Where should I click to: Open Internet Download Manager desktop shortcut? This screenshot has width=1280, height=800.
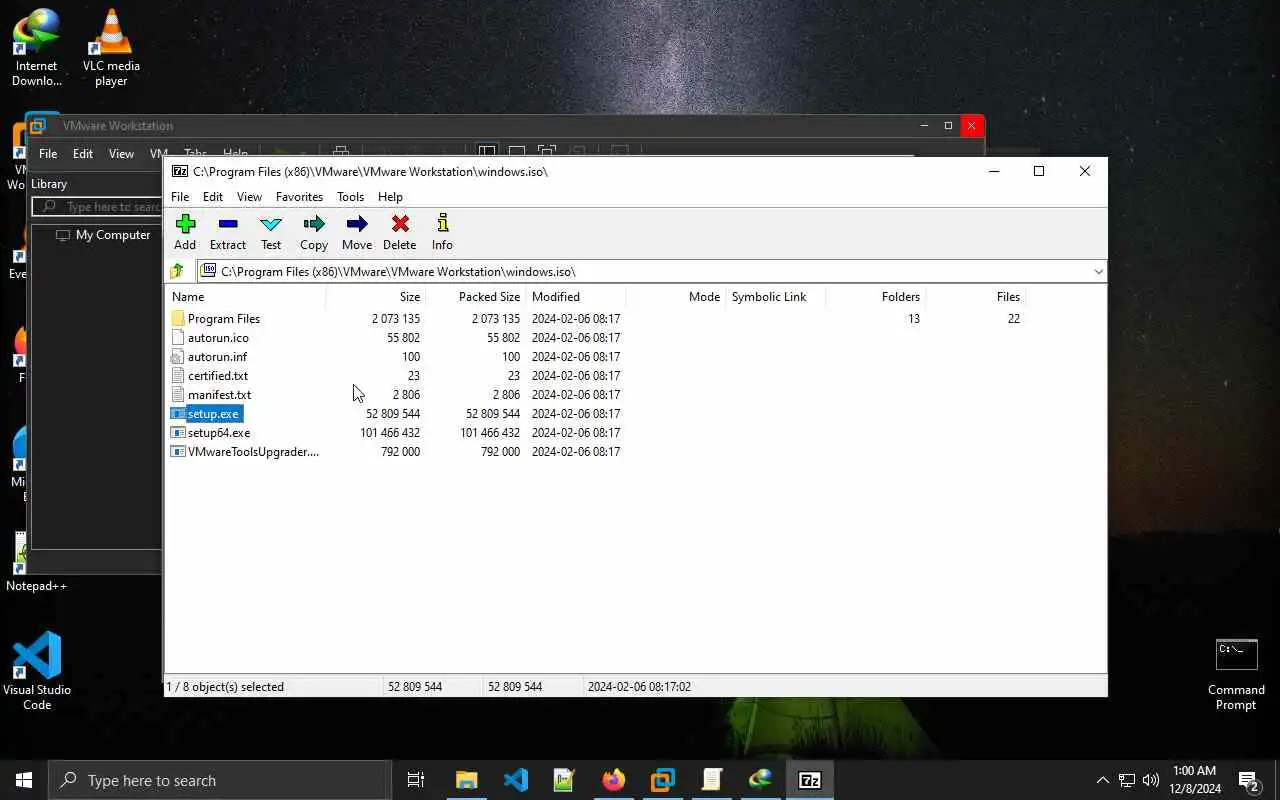(37, 47)
